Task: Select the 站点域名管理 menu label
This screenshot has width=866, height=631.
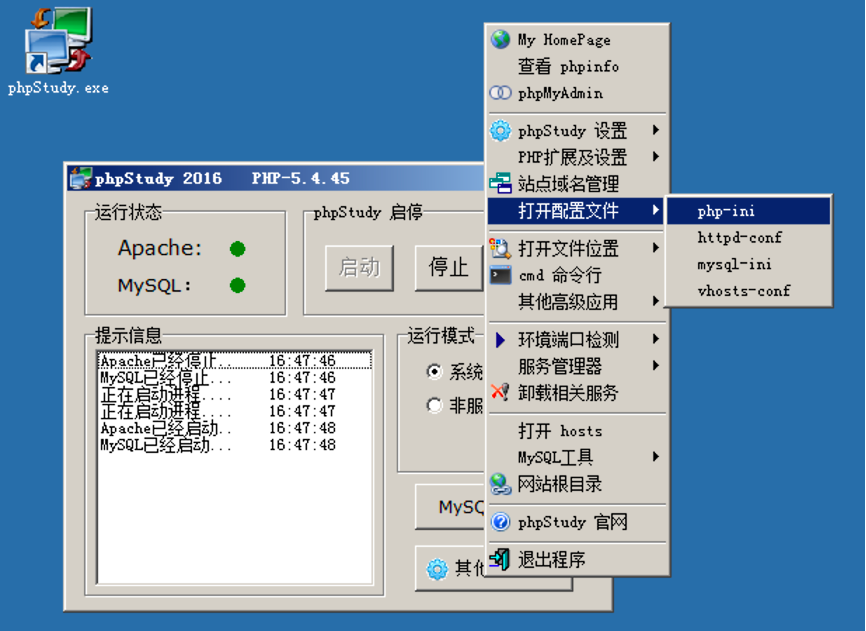Action: pyautogui.click(x=568, y=183)
